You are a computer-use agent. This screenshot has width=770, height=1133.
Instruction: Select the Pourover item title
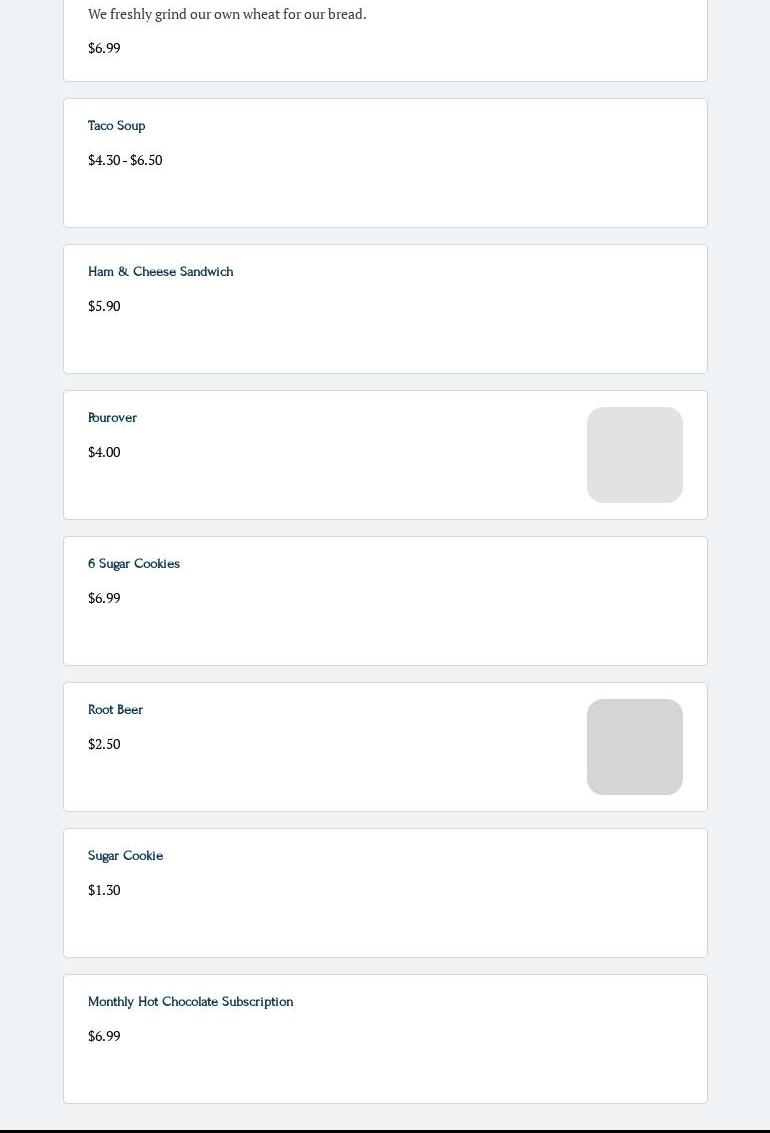click(x=112, y=418)
